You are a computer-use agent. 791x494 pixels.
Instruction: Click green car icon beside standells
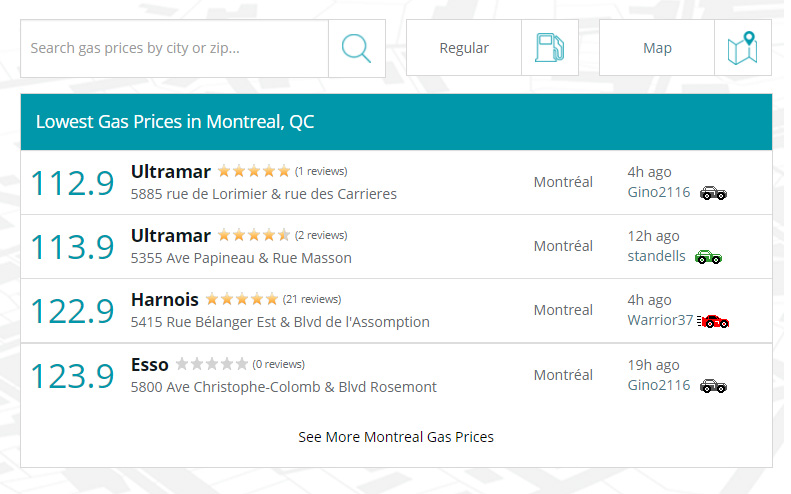(x=708, y=257)
